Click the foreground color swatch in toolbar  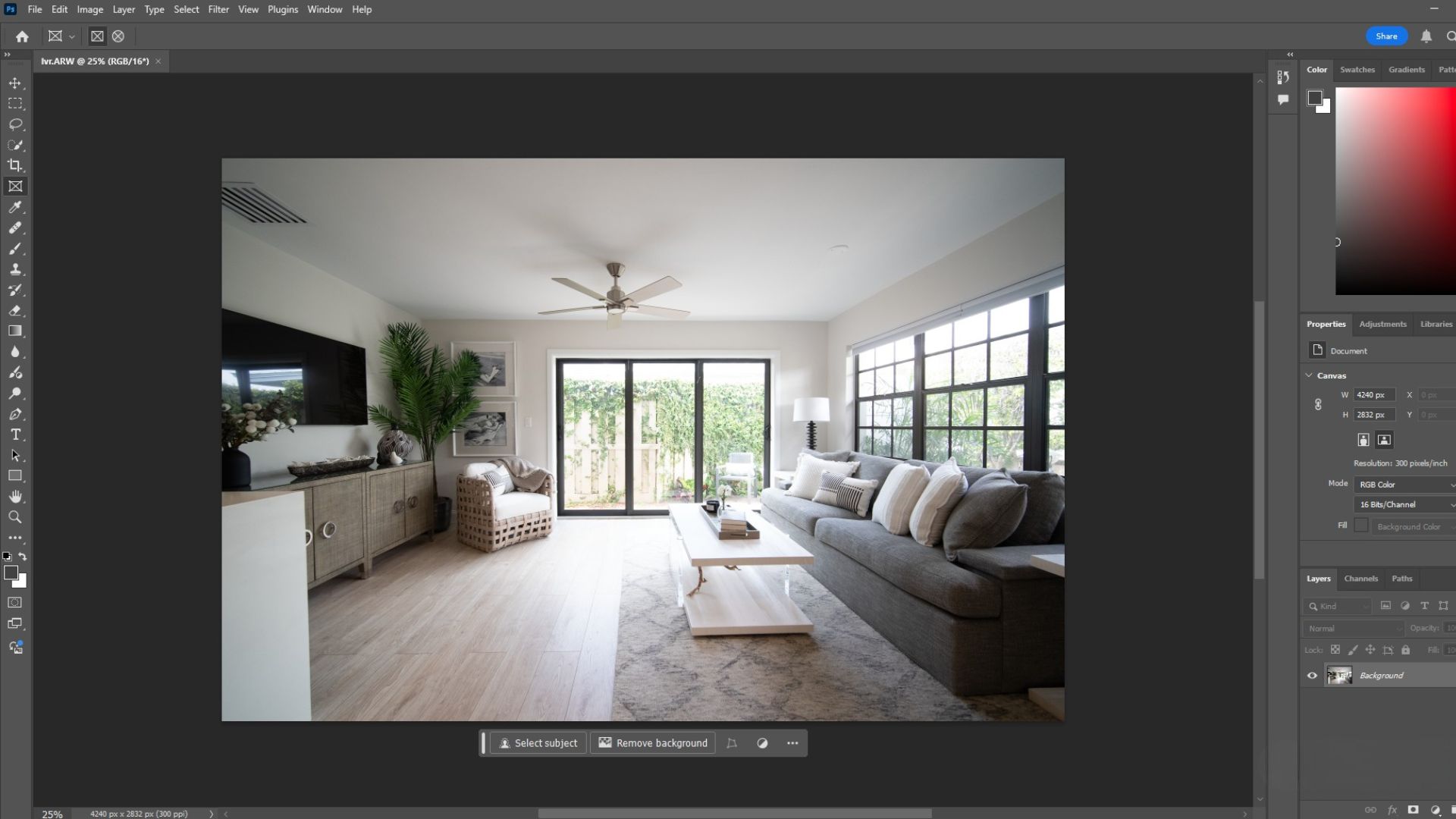[x=11, y=573]
